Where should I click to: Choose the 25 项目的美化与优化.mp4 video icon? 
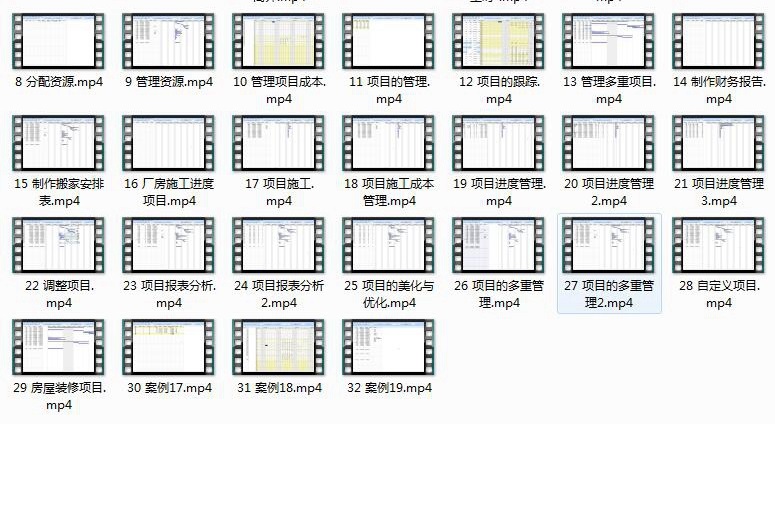389,246
